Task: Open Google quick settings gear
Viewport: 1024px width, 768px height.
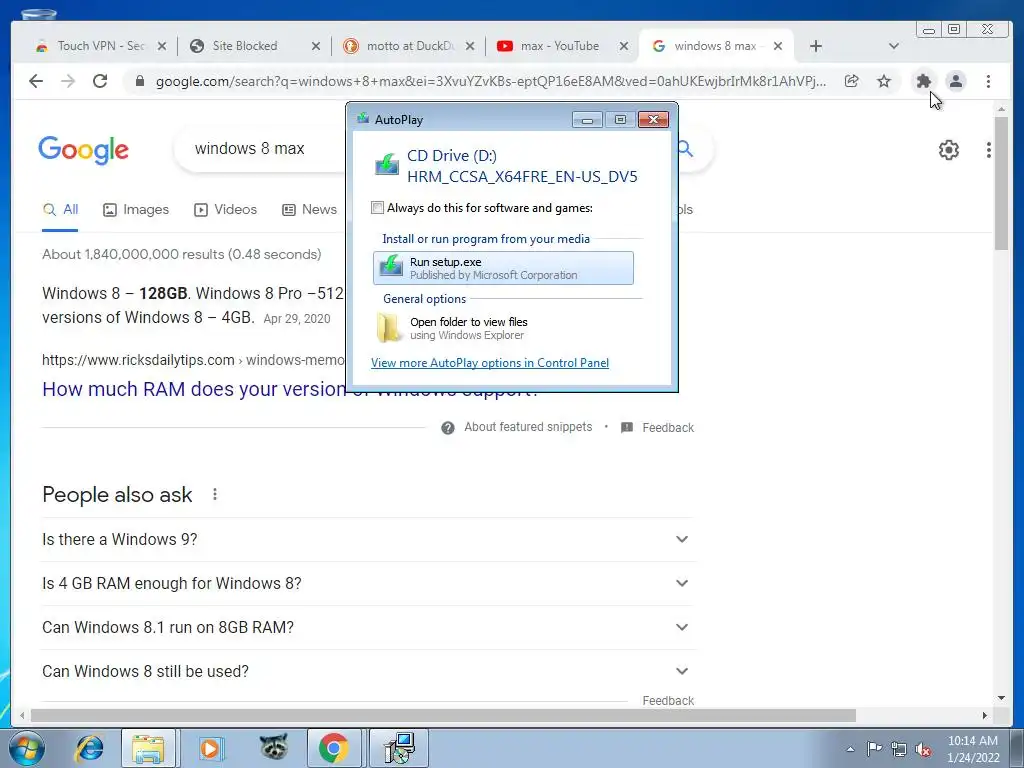Action: pos(949,150)
